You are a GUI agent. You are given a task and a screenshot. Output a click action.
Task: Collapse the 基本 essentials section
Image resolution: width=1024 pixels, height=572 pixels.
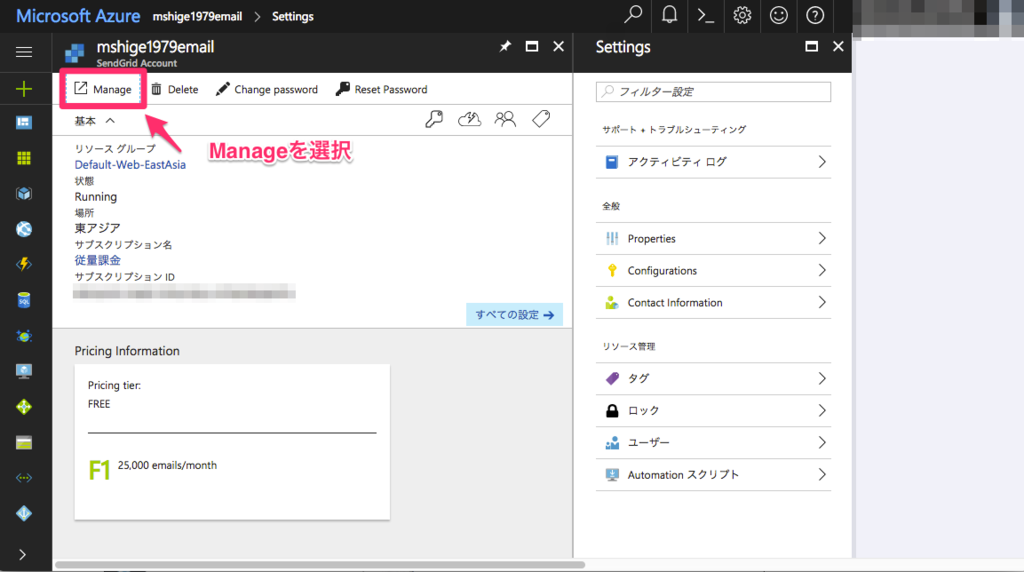tap(95, 121)
